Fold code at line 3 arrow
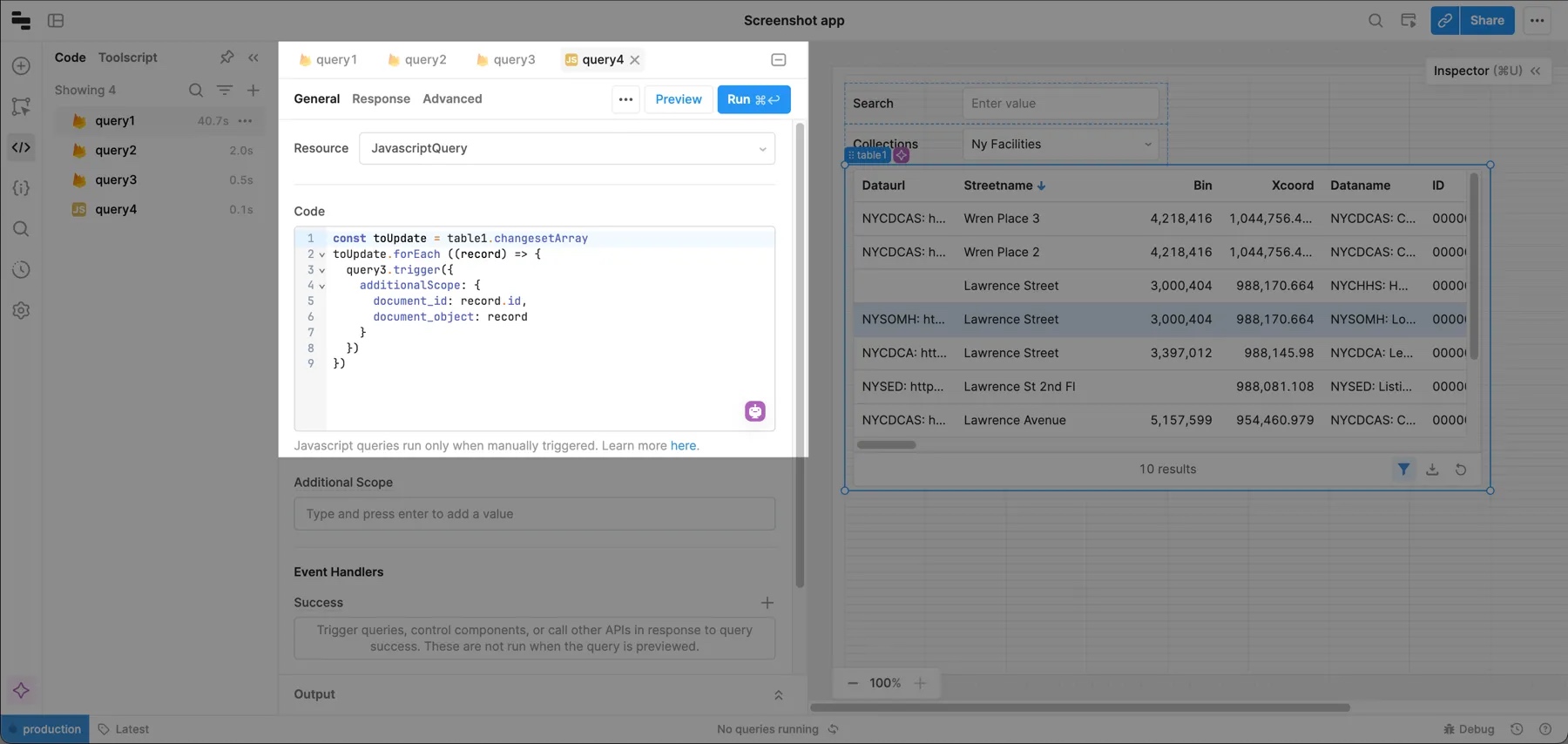1568x744 pixels. click(322, 270)
